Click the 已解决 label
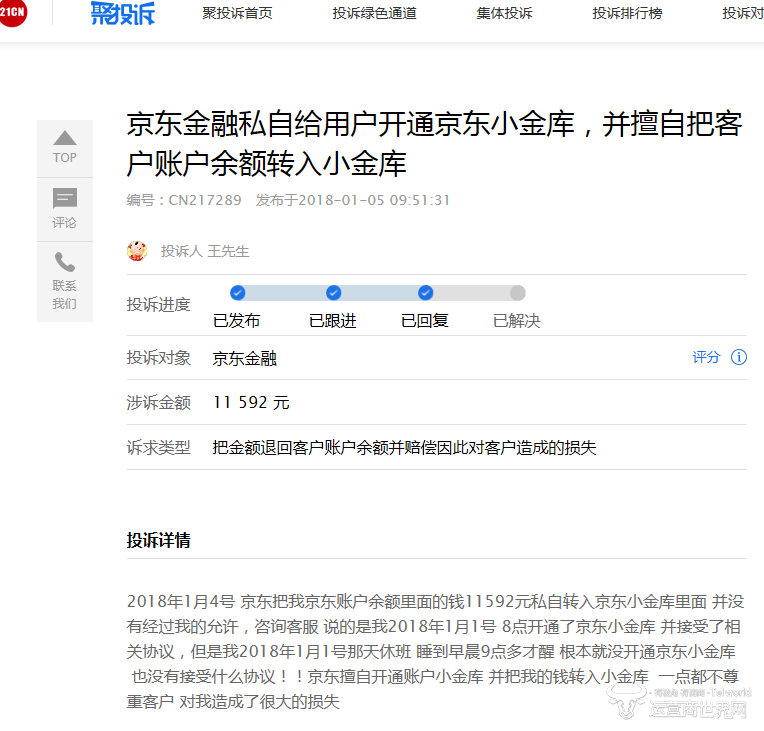This screenshot has height=731, width=764. 517,321
